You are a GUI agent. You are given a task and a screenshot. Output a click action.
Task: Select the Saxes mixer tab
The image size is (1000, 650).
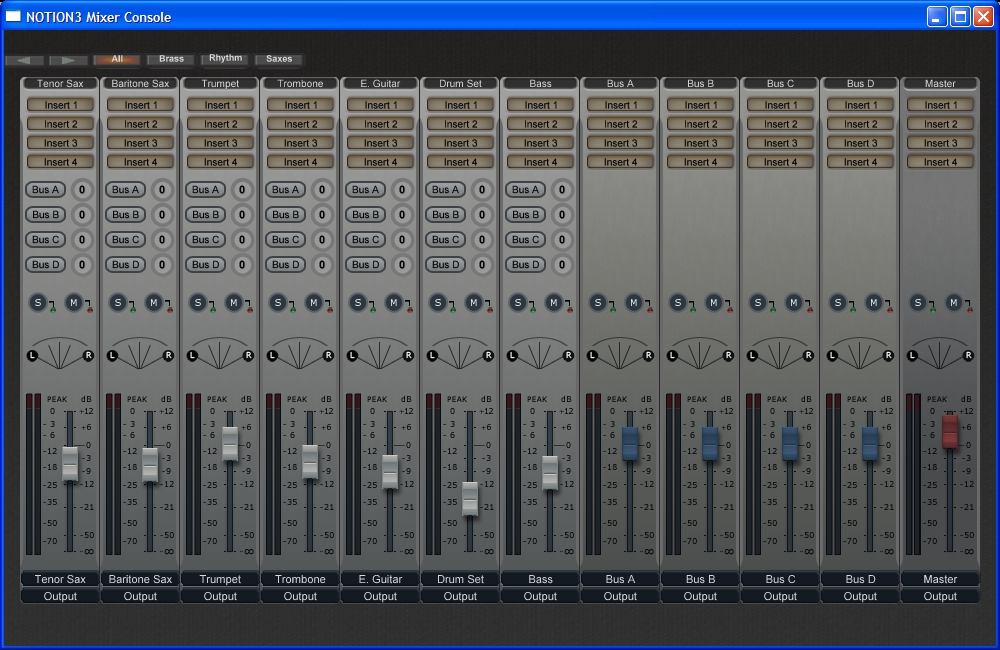279,60
